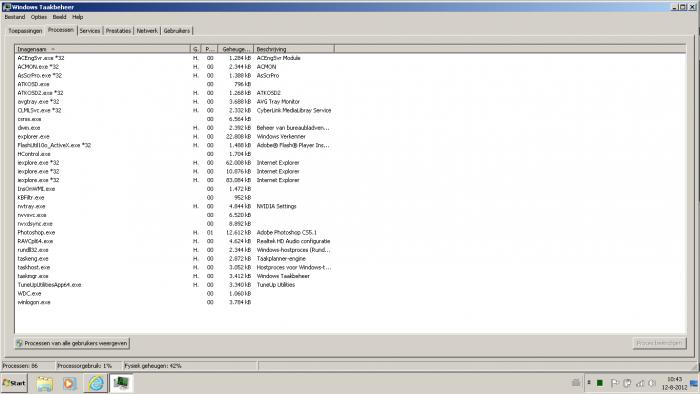Select the TuneUpUtilitiesApp64.exe process row

coord(175,285)
